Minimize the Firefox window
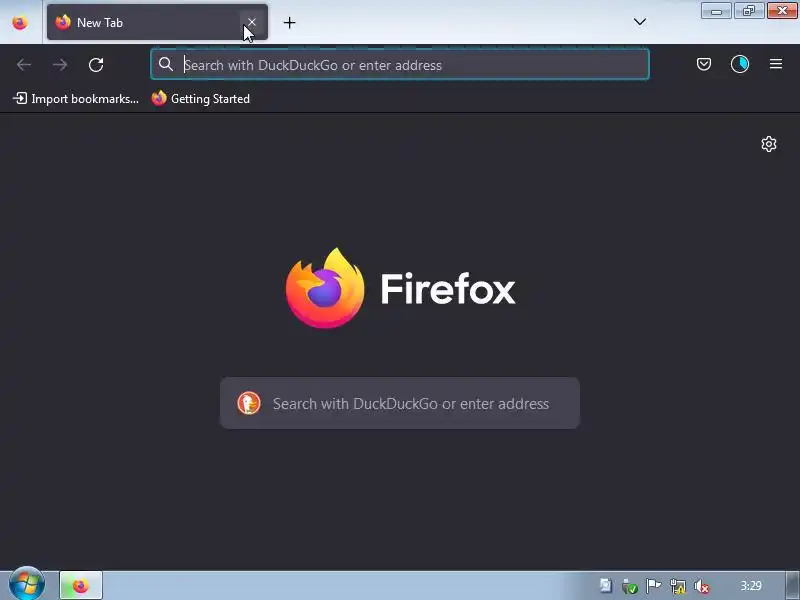Screen dimensions: 800x600 point(716,11)
